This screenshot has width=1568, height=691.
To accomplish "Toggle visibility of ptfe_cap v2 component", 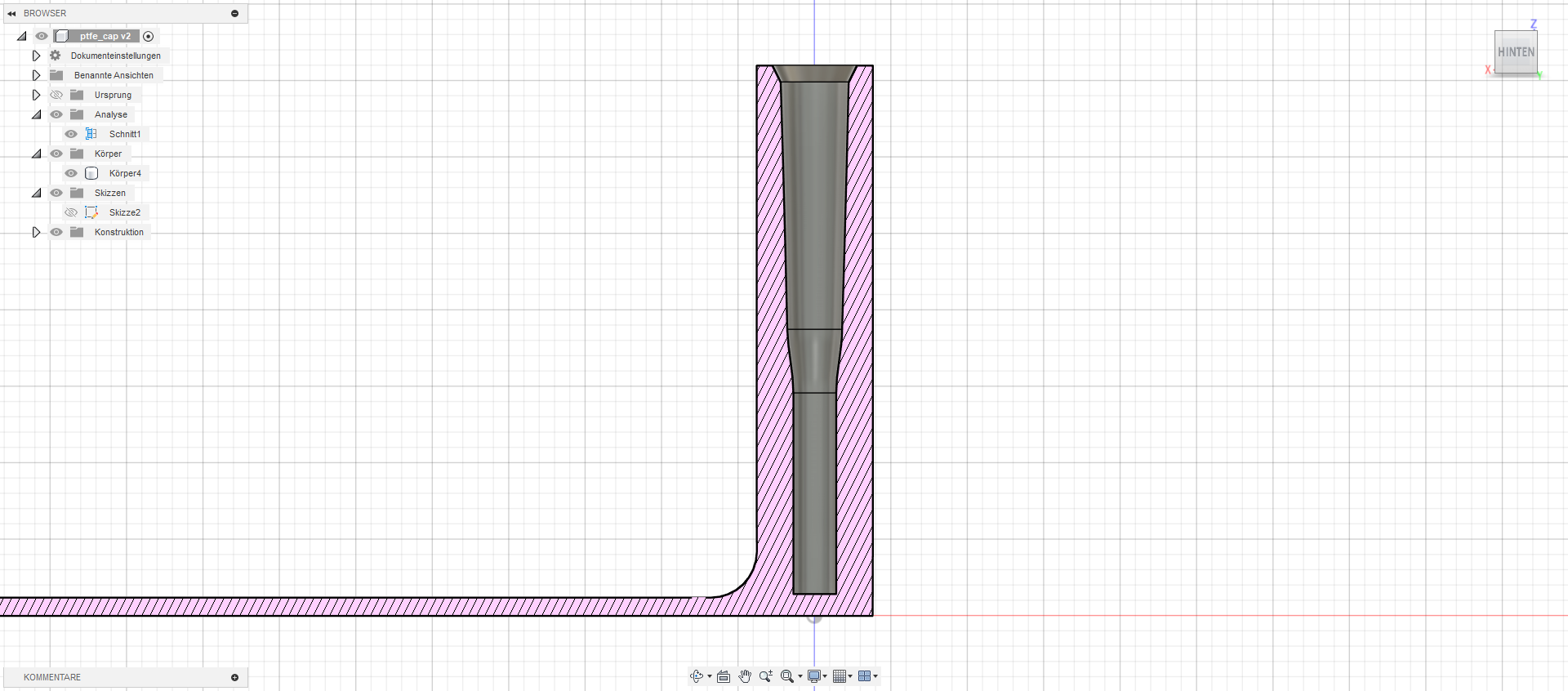I will click(x=42, y=36).
